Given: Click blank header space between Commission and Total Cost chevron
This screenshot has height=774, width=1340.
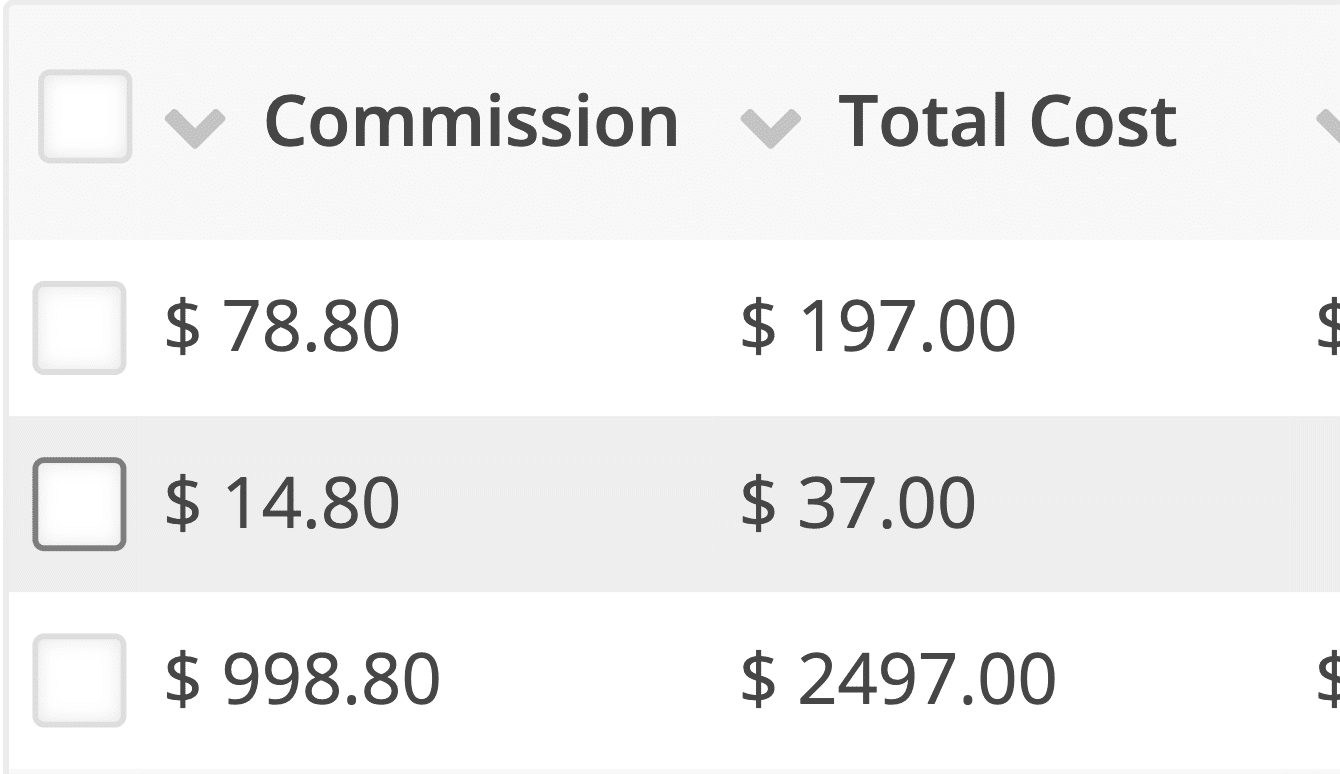Looking at the screenshot, I should pos(709,122).
